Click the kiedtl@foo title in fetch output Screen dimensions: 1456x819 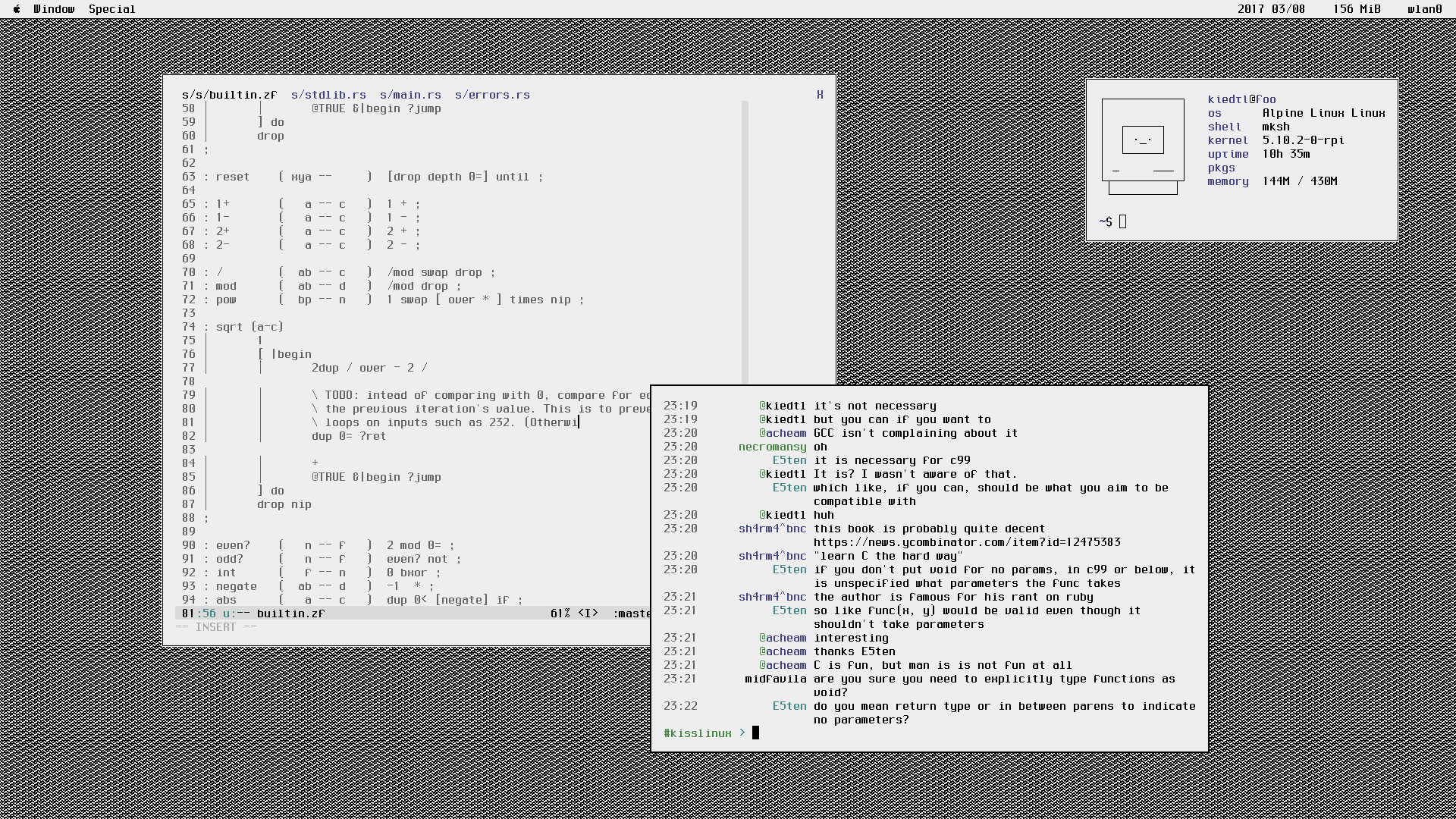(x=1241, y=99)
